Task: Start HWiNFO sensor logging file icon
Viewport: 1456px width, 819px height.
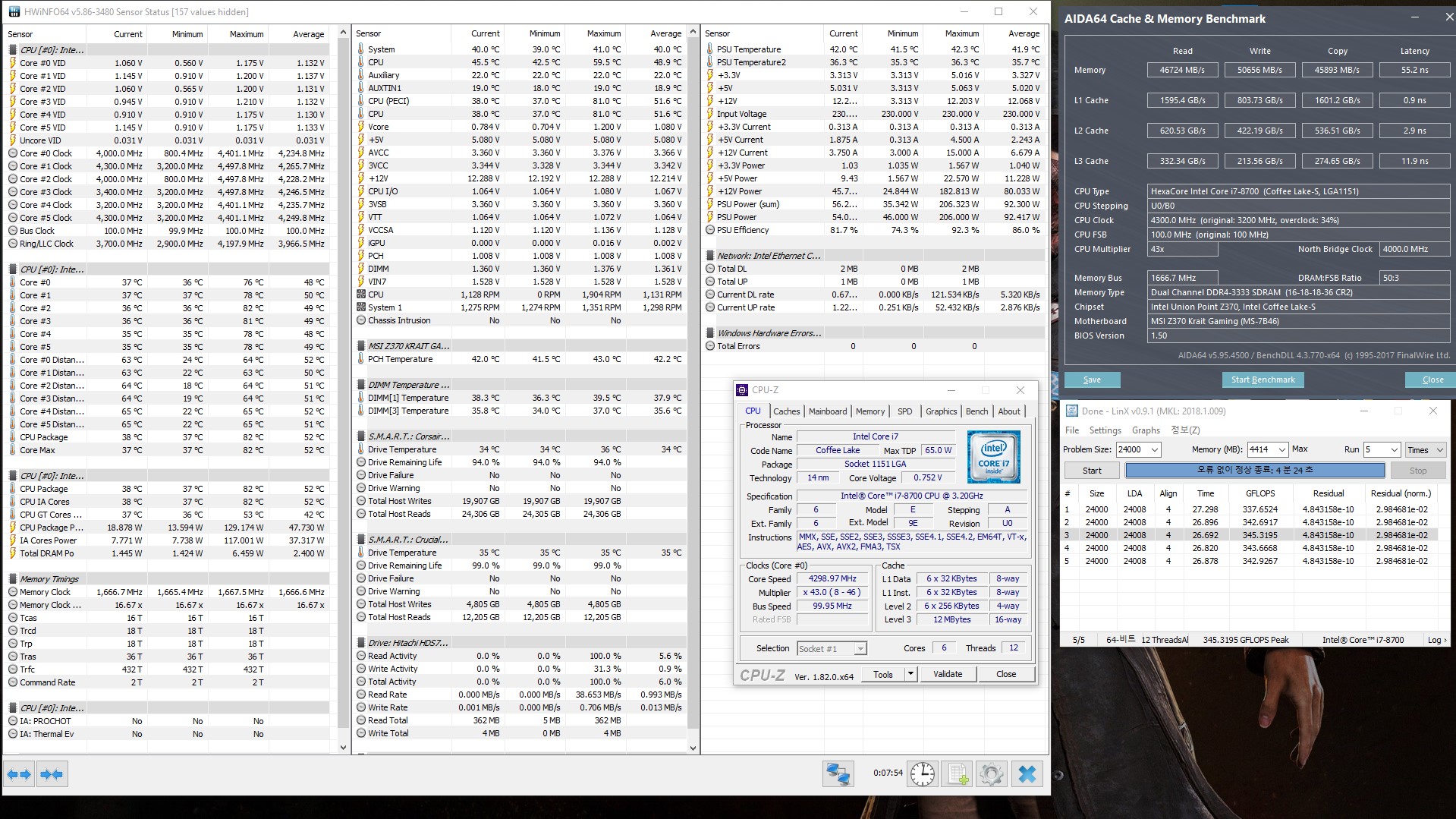Action: (958, 774)
